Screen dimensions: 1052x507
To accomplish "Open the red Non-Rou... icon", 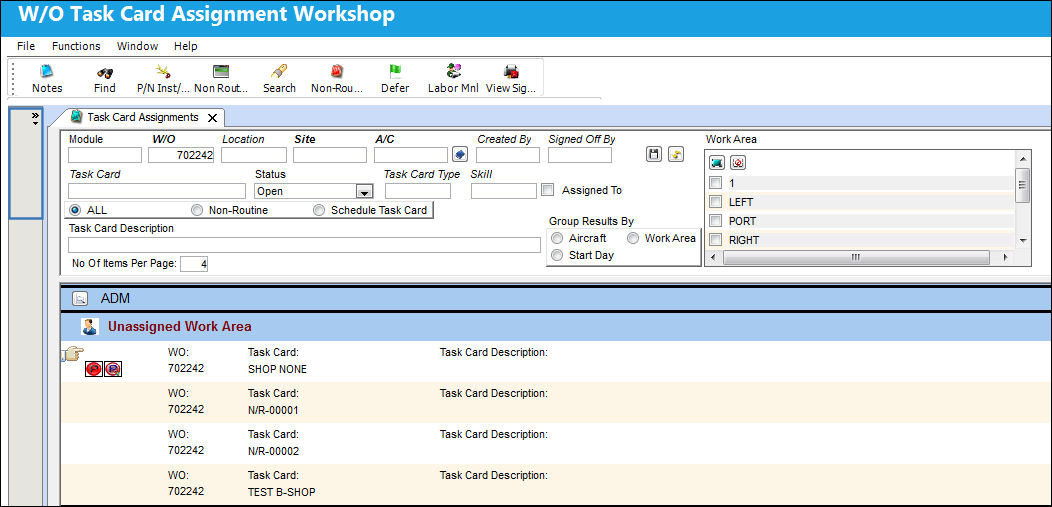I will pyautogui.click(x=337, y=71).
